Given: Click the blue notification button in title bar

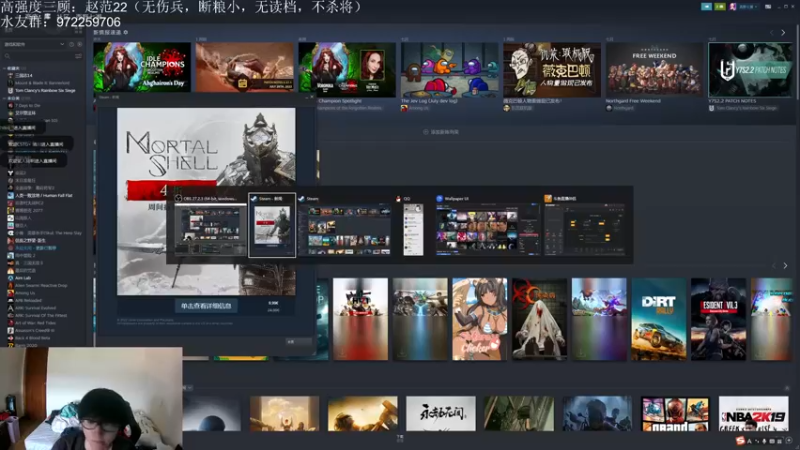Looking at the screenshot, I should click(706, 7).
